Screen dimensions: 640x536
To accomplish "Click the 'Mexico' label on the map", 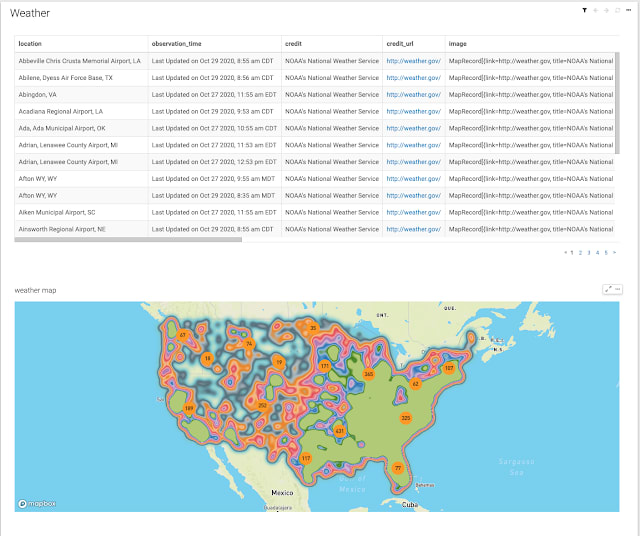I will [282, 493].
